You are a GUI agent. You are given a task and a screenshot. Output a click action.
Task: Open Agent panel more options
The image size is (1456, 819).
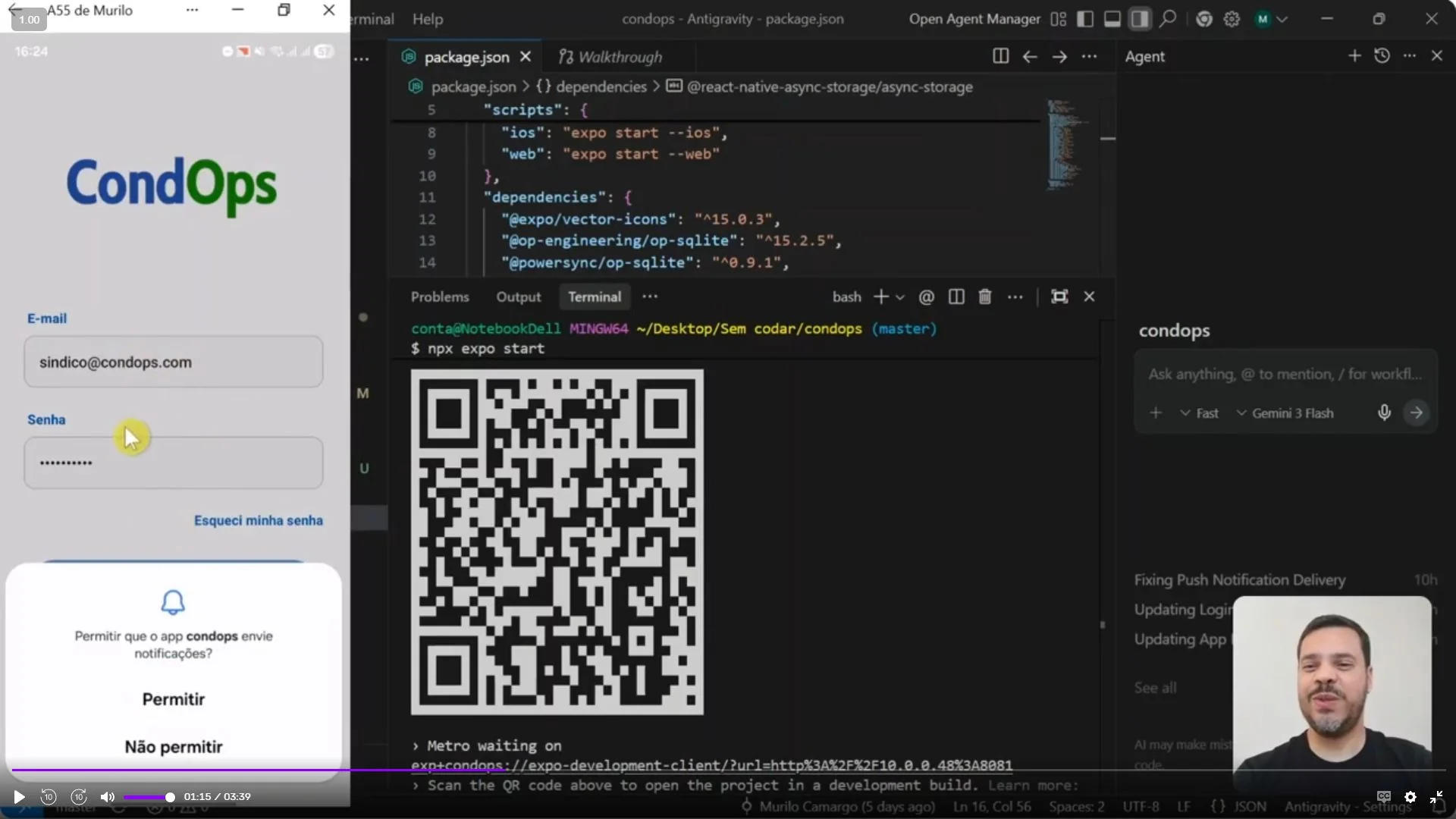coord(1409,55)
